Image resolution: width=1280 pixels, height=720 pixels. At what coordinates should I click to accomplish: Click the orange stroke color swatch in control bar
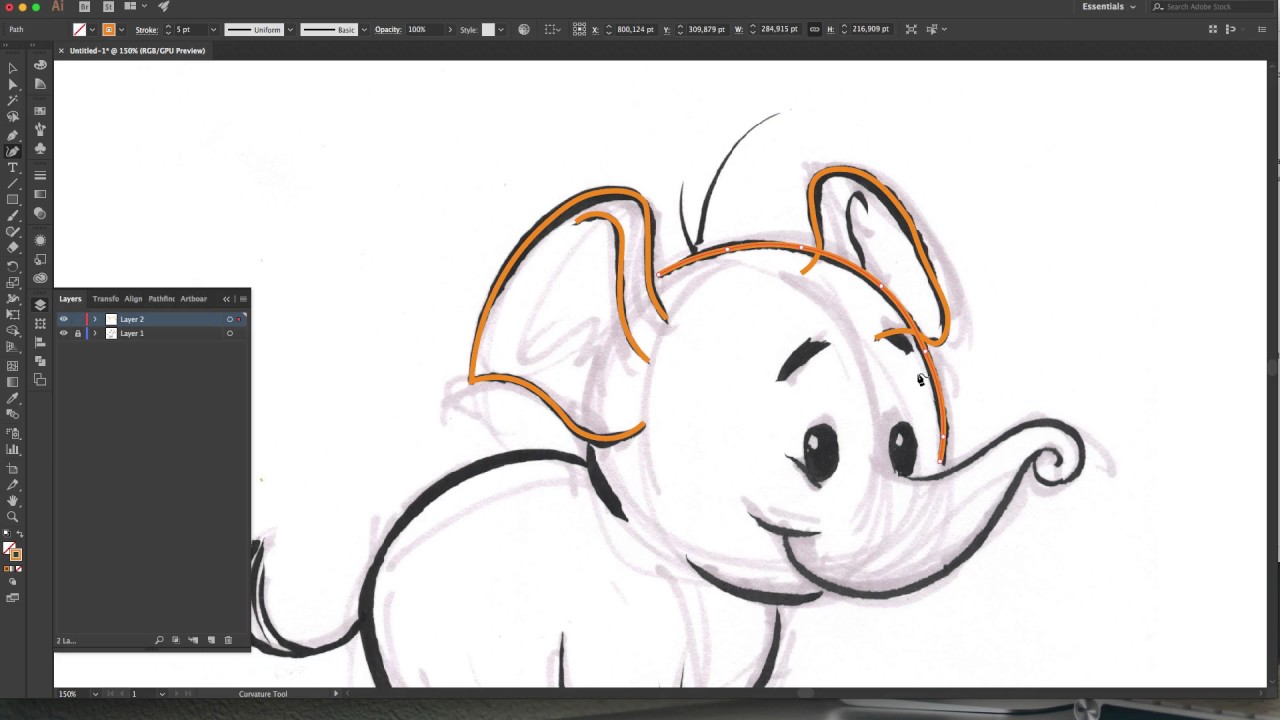click(108, 29)
